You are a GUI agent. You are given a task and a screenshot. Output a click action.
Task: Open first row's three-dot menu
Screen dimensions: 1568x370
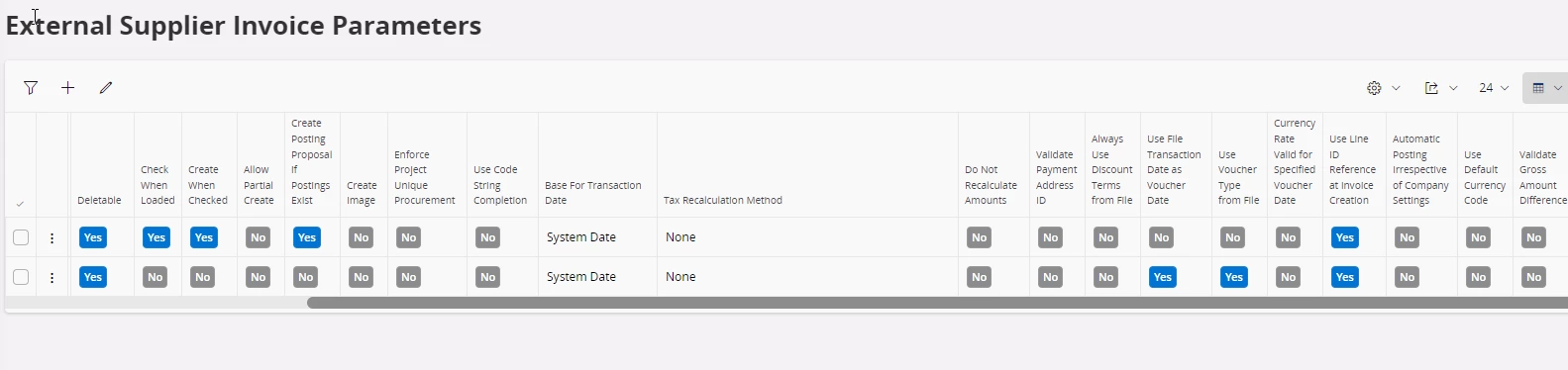(52, 238)
